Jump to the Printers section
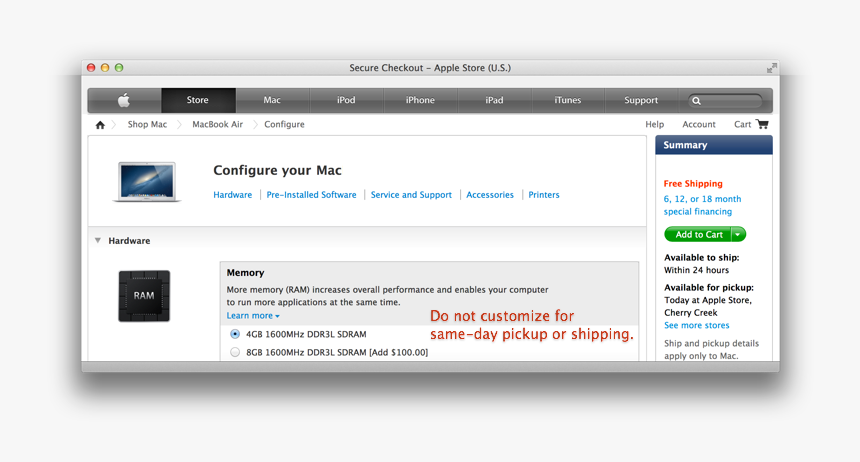 pyautogui.click(x=544, y=195)
